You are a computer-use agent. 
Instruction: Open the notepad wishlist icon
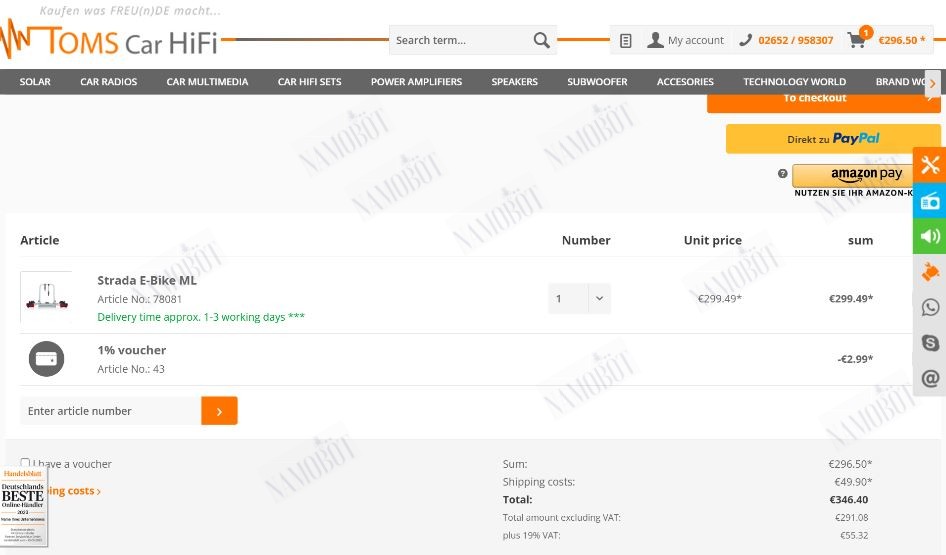[626, 40]
